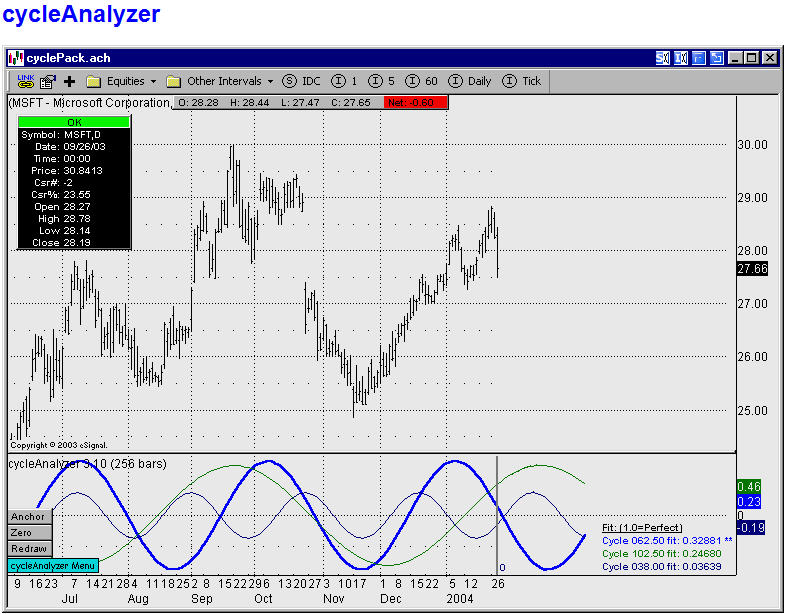Click the green OK status bar
Viewport: 785px width, 614px height.
coord(74,122)
